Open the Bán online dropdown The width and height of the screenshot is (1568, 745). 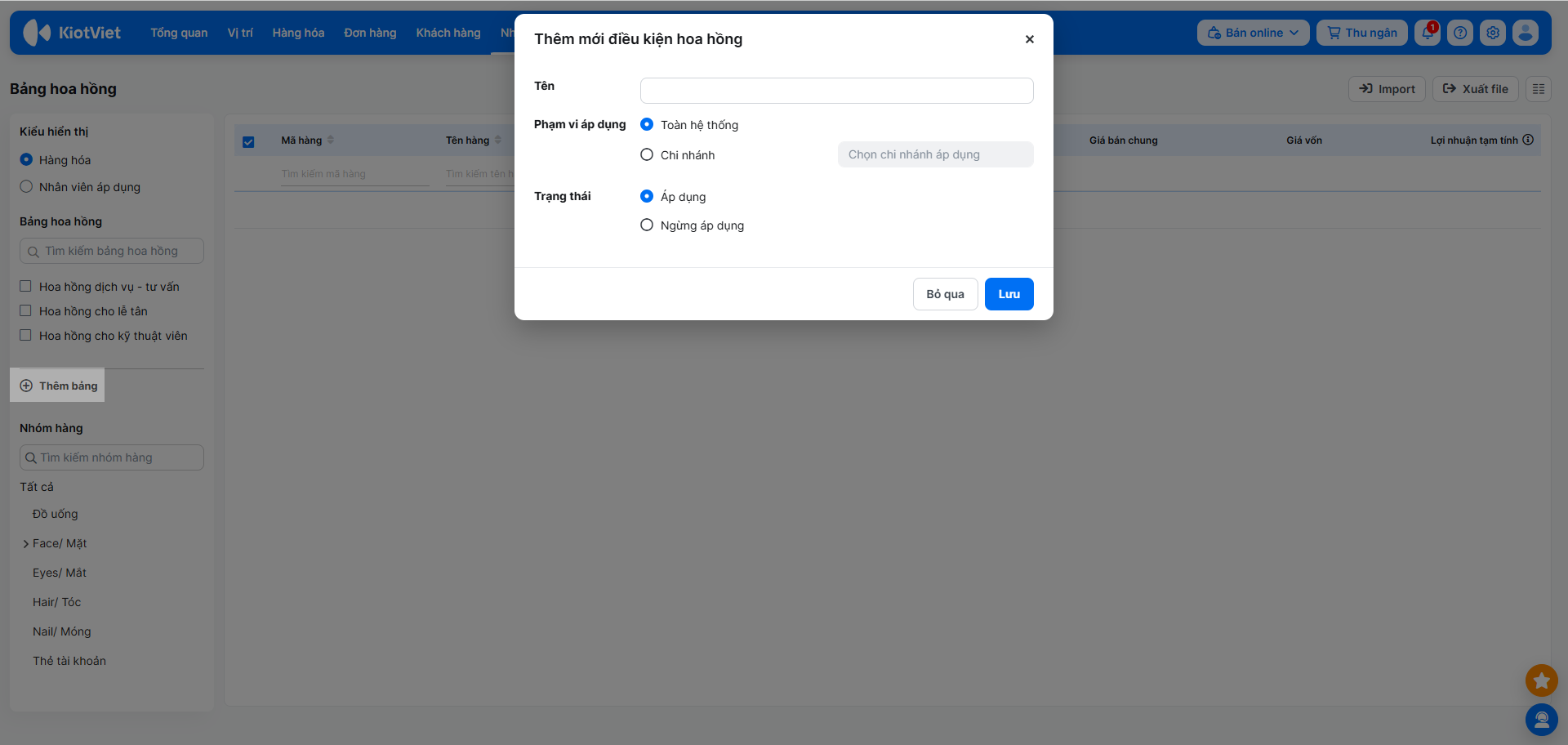[x=1253, y=33]
